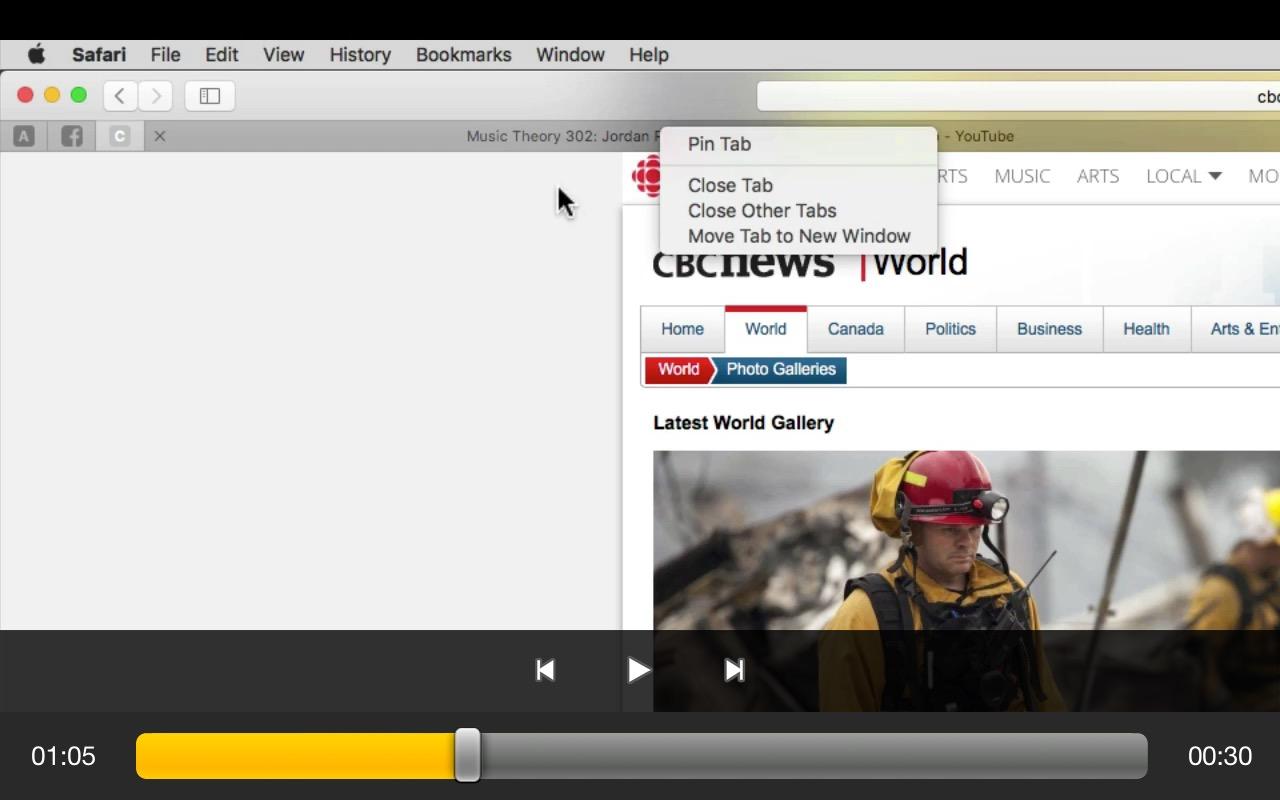
Task: Open the Bookmarks menu
Action: point(463,55)
